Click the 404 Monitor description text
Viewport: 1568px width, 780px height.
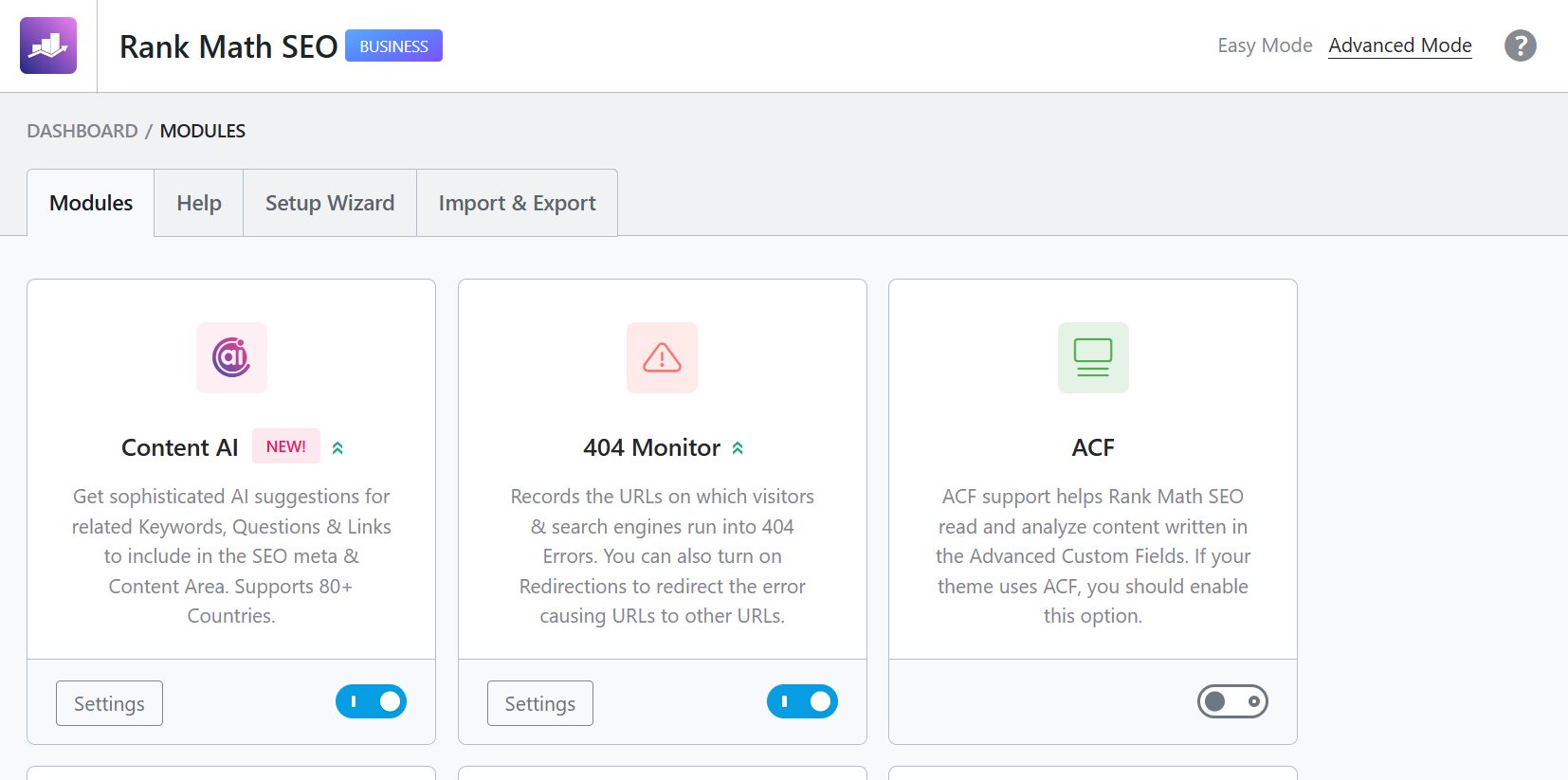pyautogui.click(x=662, y=556)
